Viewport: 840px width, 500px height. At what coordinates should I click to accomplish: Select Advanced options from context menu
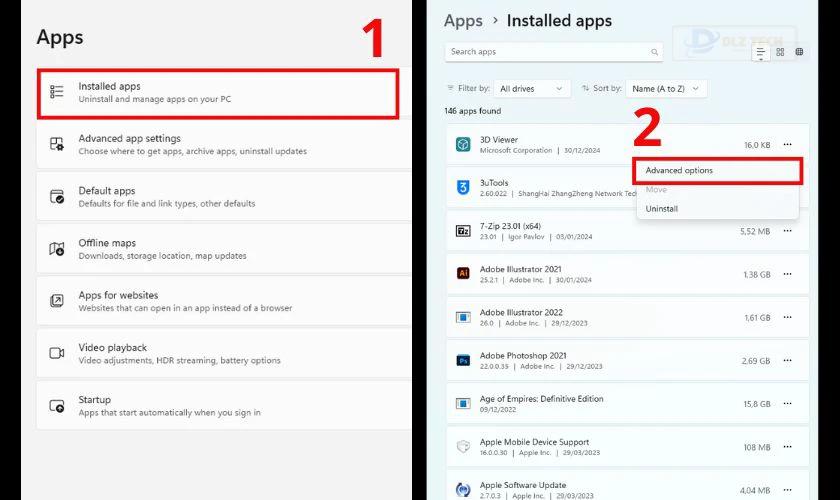tap(717, 170)
